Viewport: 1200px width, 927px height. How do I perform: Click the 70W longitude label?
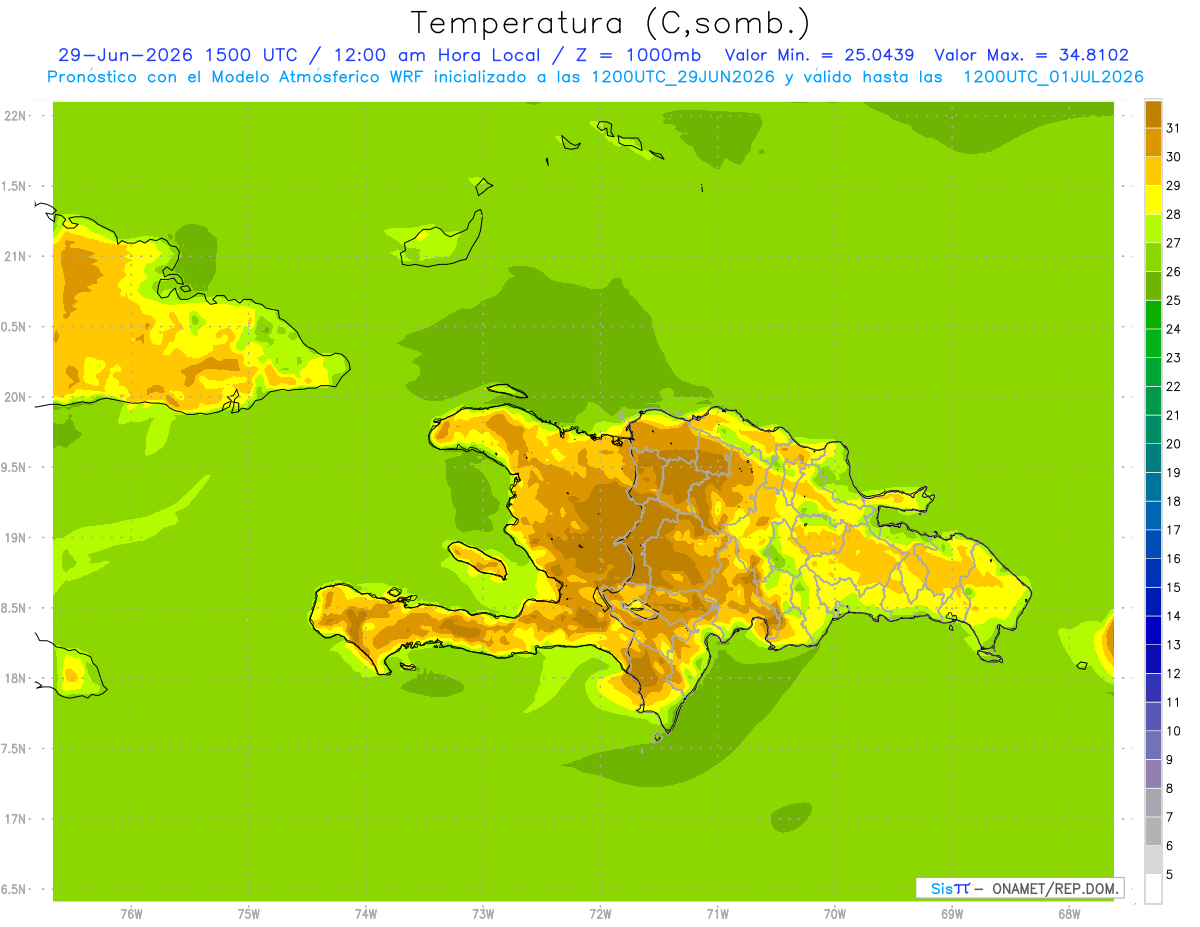tap(835, 915)
